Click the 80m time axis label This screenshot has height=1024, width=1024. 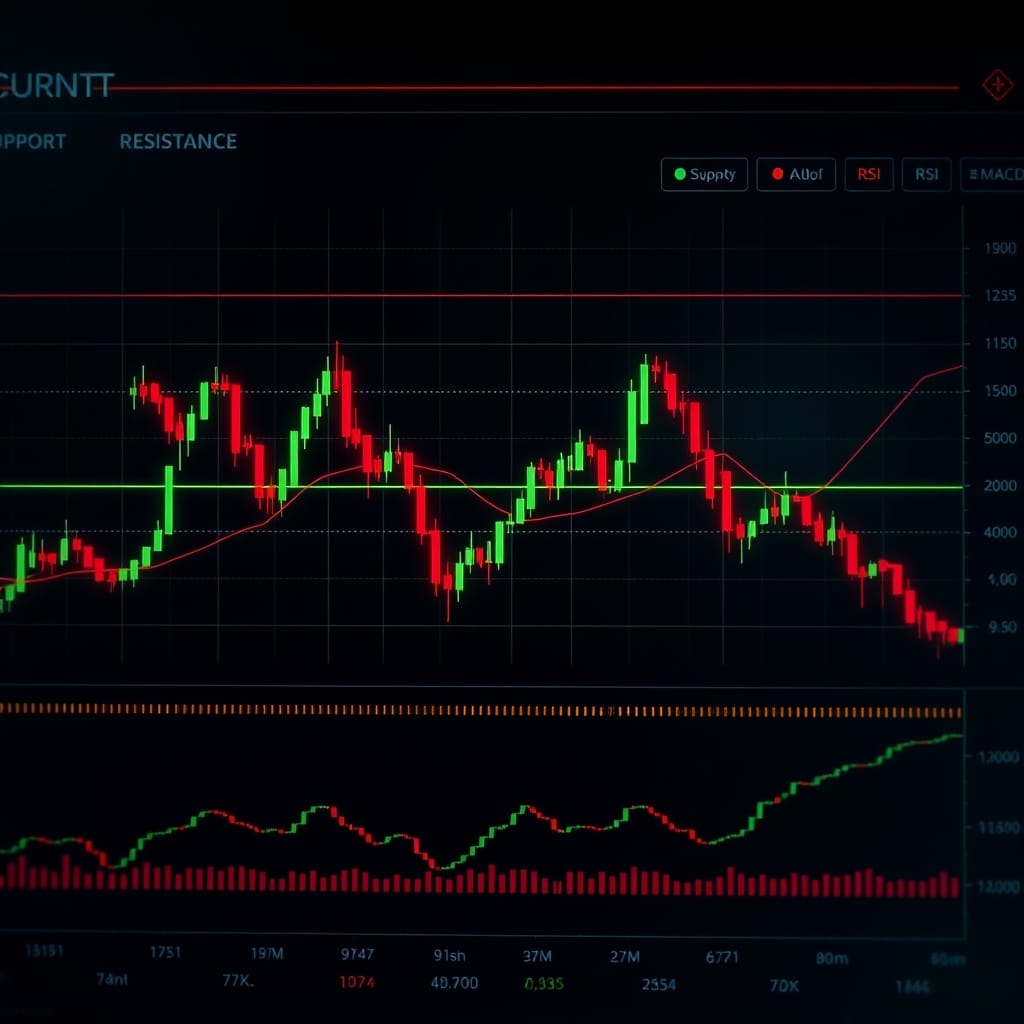(x=831, y=958)
